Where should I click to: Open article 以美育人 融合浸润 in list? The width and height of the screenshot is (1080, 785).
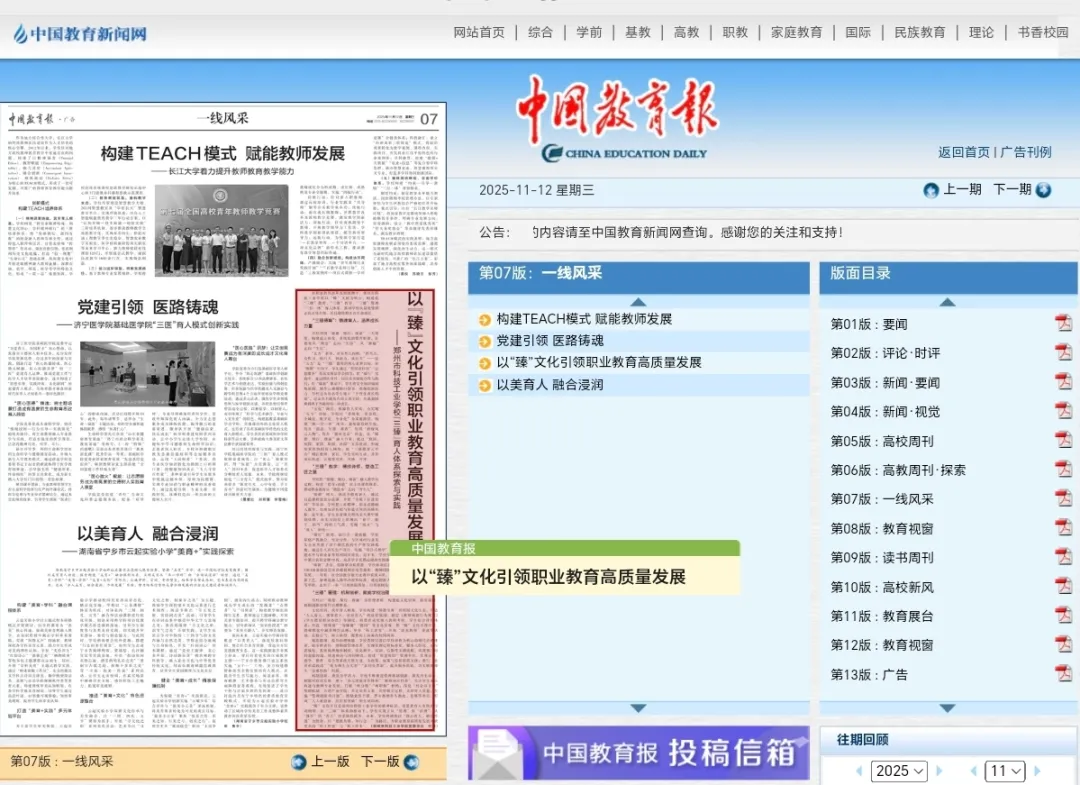click(549, 384)
